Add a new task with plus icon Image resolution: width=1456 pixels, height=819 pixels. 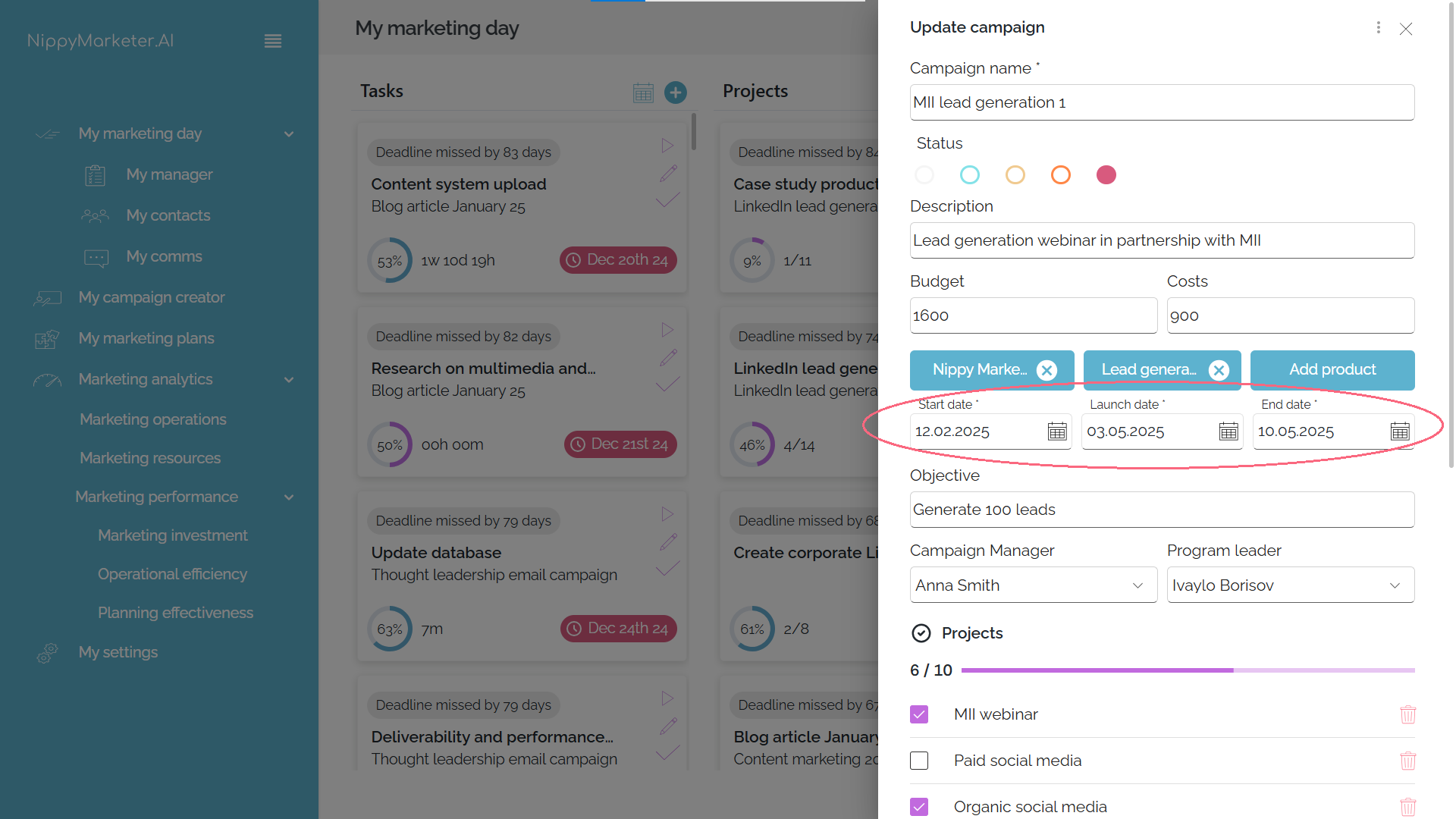click(x=676, y=93)
